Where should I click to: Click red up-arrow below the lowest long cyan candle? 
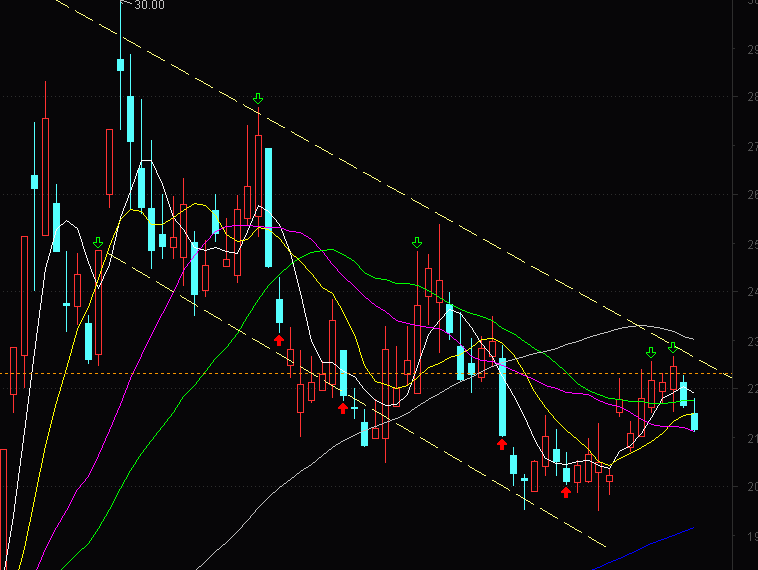(502, 443)
